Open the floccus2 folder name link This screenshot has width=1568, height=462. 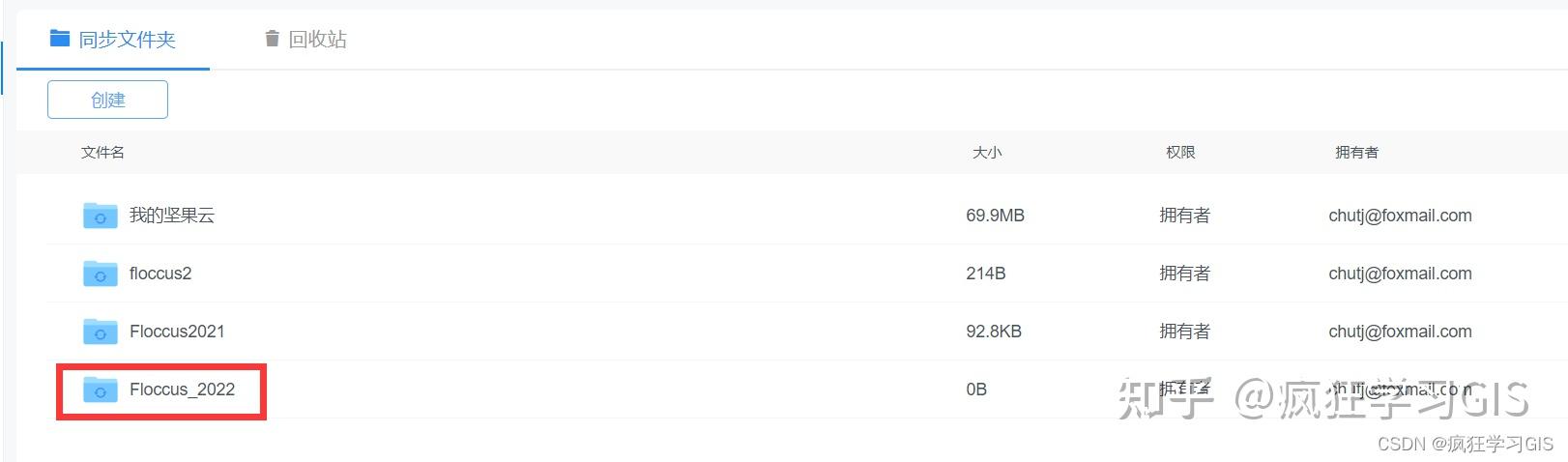pyautogui.click(x=160, y=274)
